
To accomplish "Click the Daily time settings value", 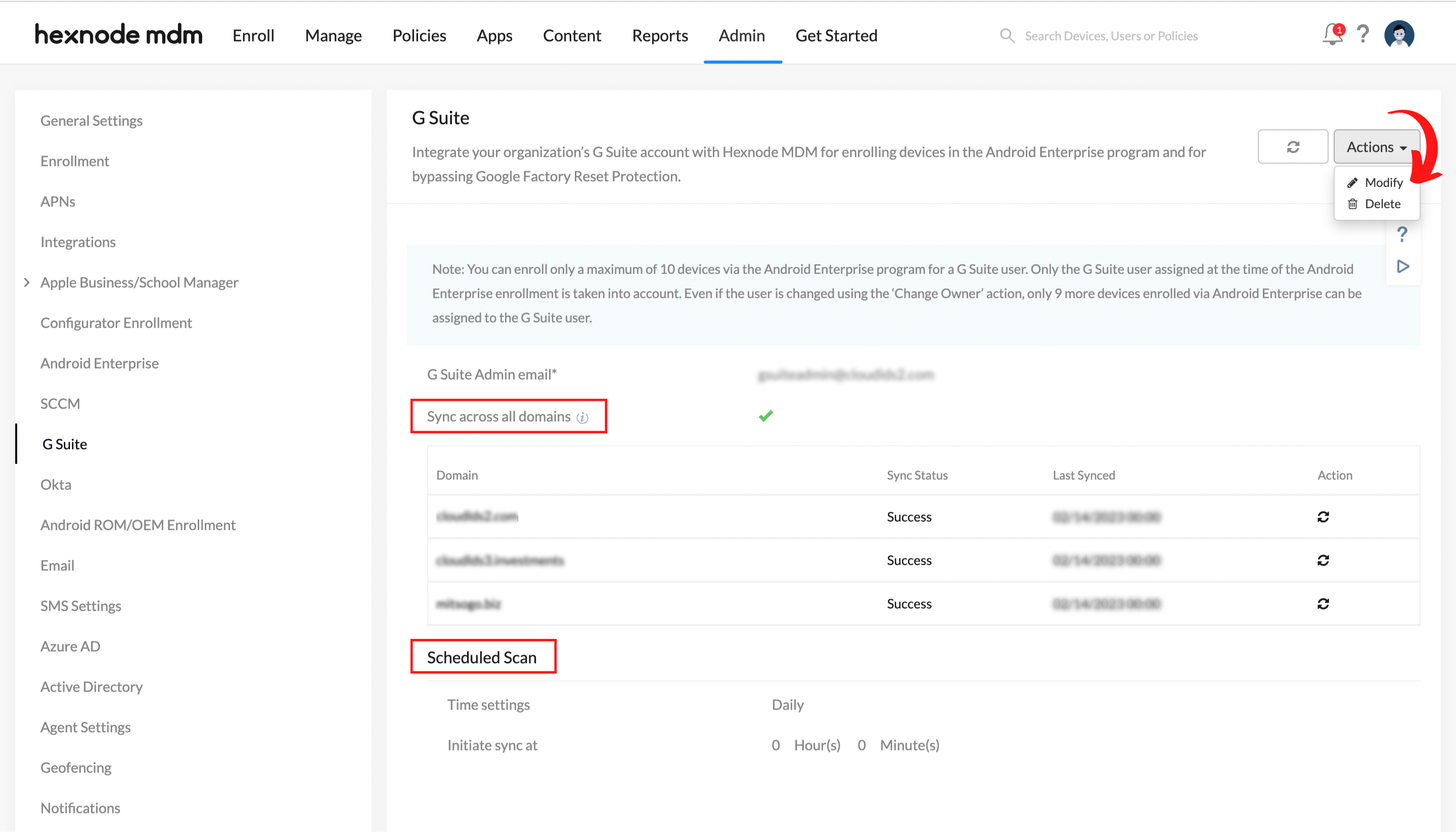I will (x=788, y=705).
